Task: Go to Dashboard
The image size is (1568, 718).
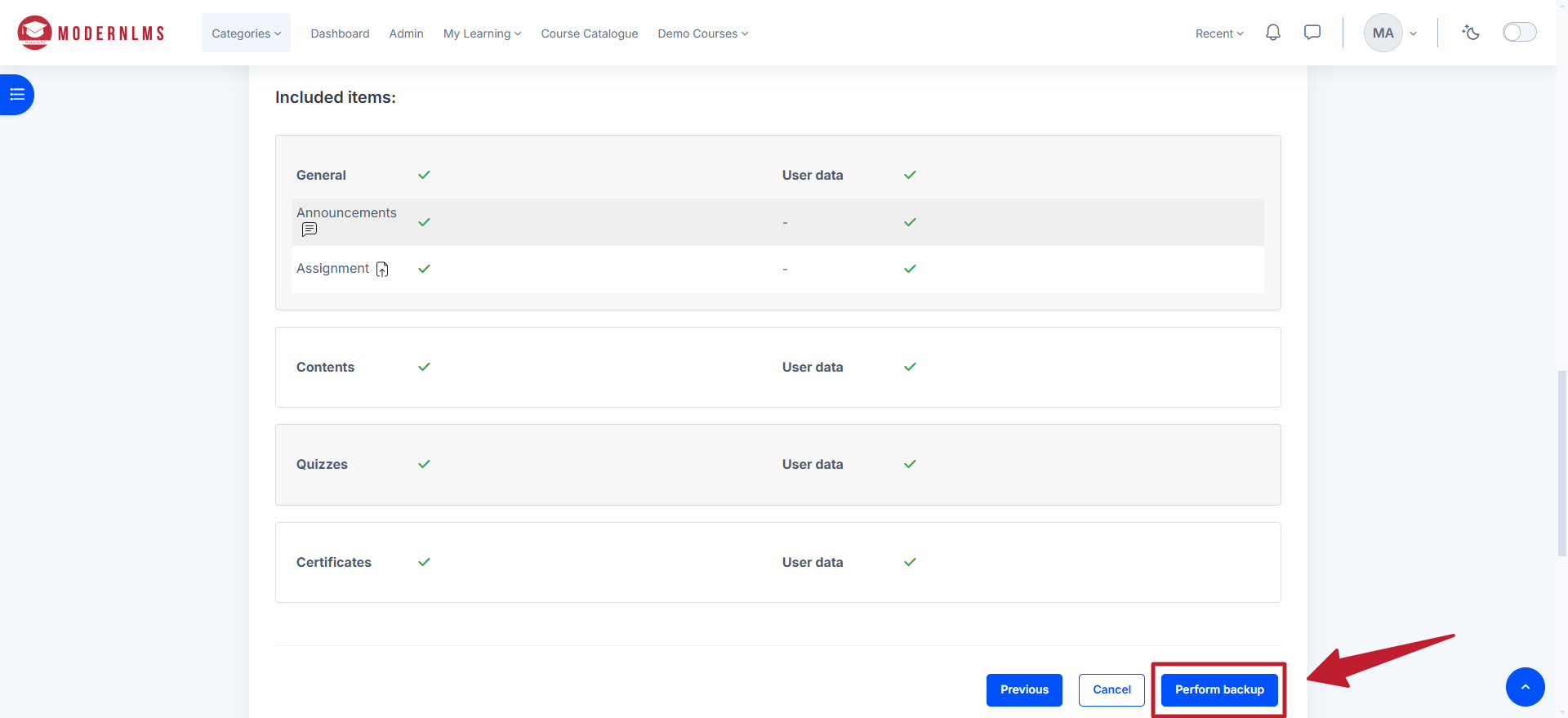Action: tap(340, 33)
